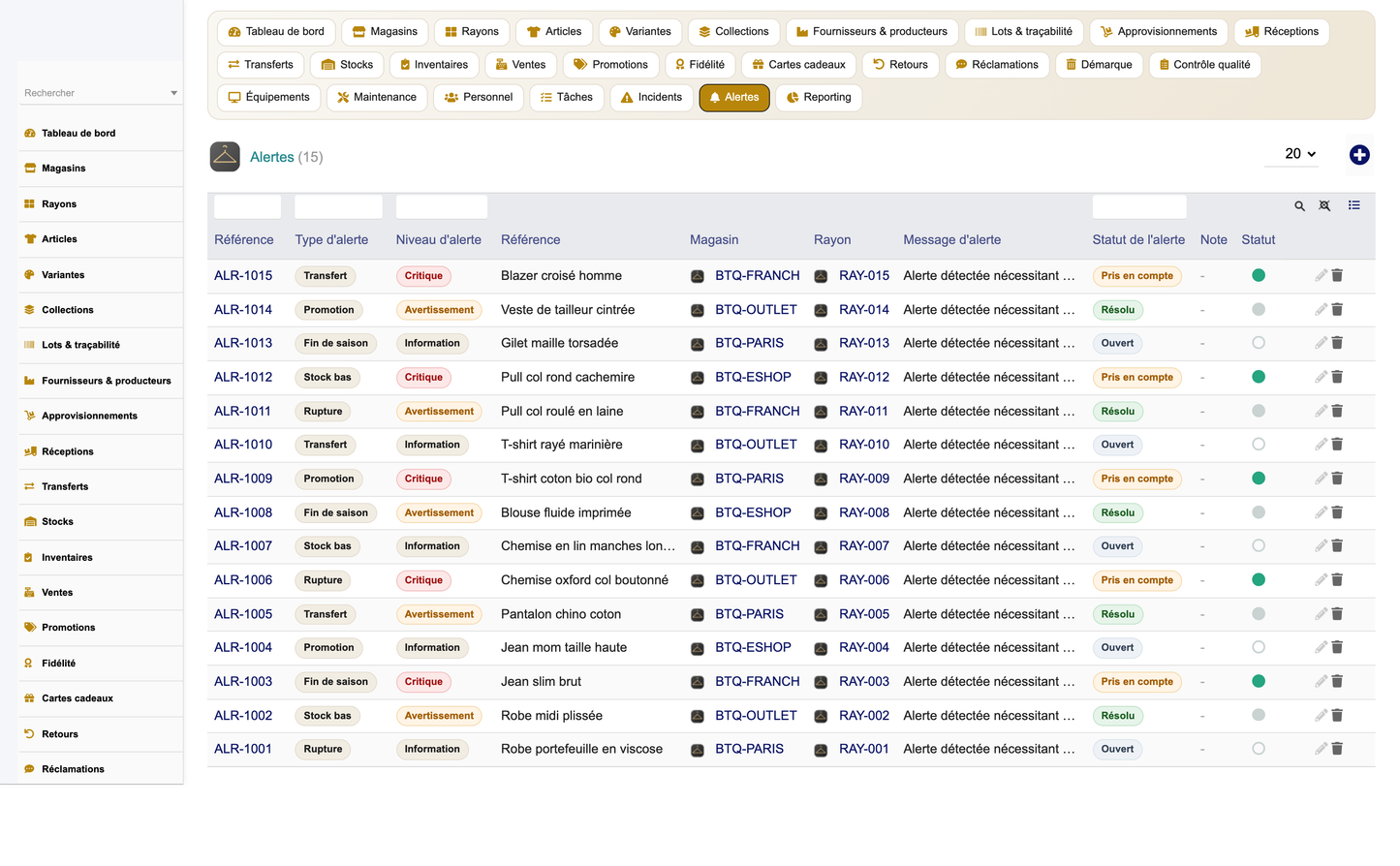The image size is (1400, 866).
Task: Click the search magnifier icon above the table
Action: (x=1299, y=206)
